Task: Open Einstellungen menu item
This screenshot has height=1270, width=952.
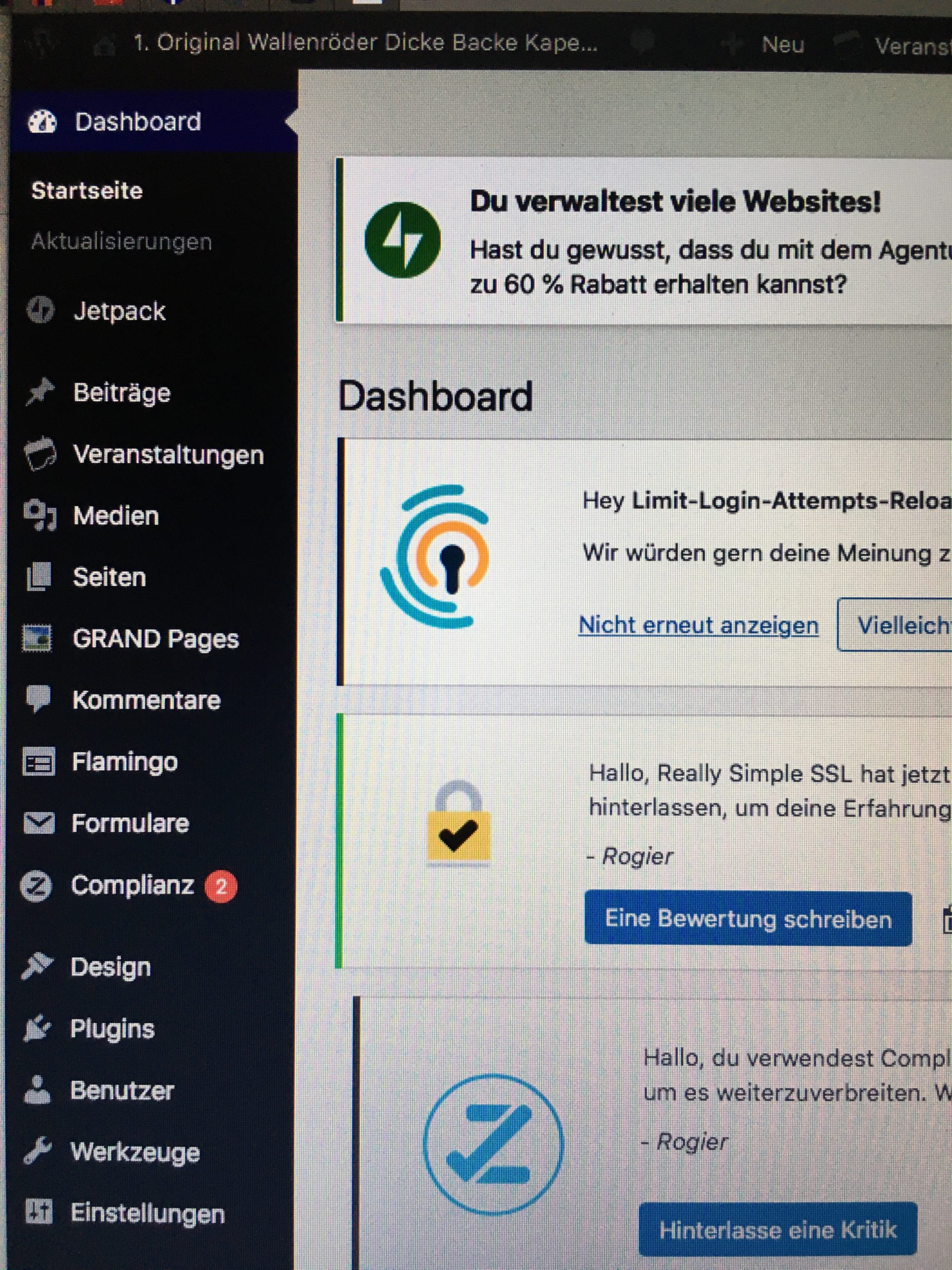Action: tap(147, 1213)
